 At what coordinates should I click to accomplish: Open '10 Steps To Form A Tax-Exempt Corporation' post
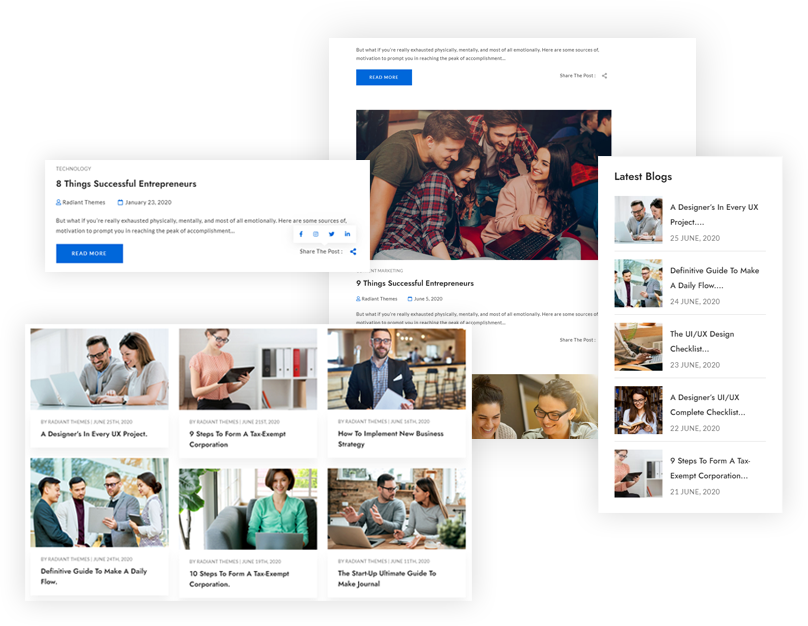(239, 578)
